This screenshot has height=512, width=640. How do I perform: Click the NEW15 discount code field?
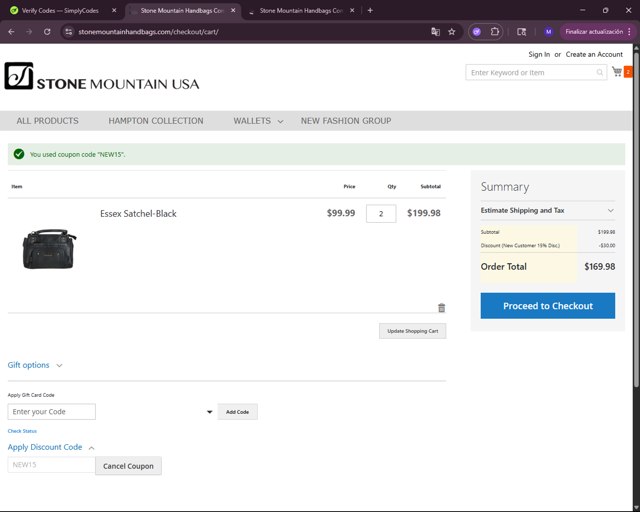tap(51, 465)
